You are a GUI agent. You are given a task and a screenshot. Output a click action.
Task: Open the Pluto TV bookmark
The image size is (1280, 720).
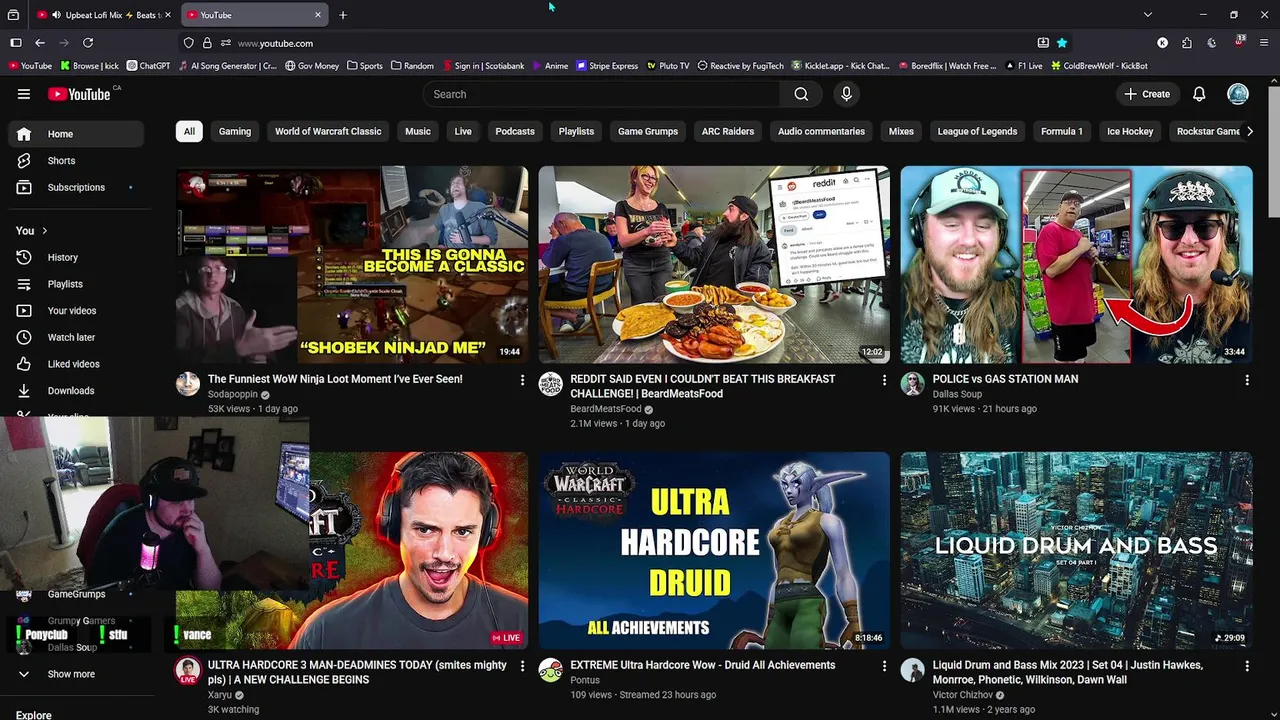[x=668, y=66]
